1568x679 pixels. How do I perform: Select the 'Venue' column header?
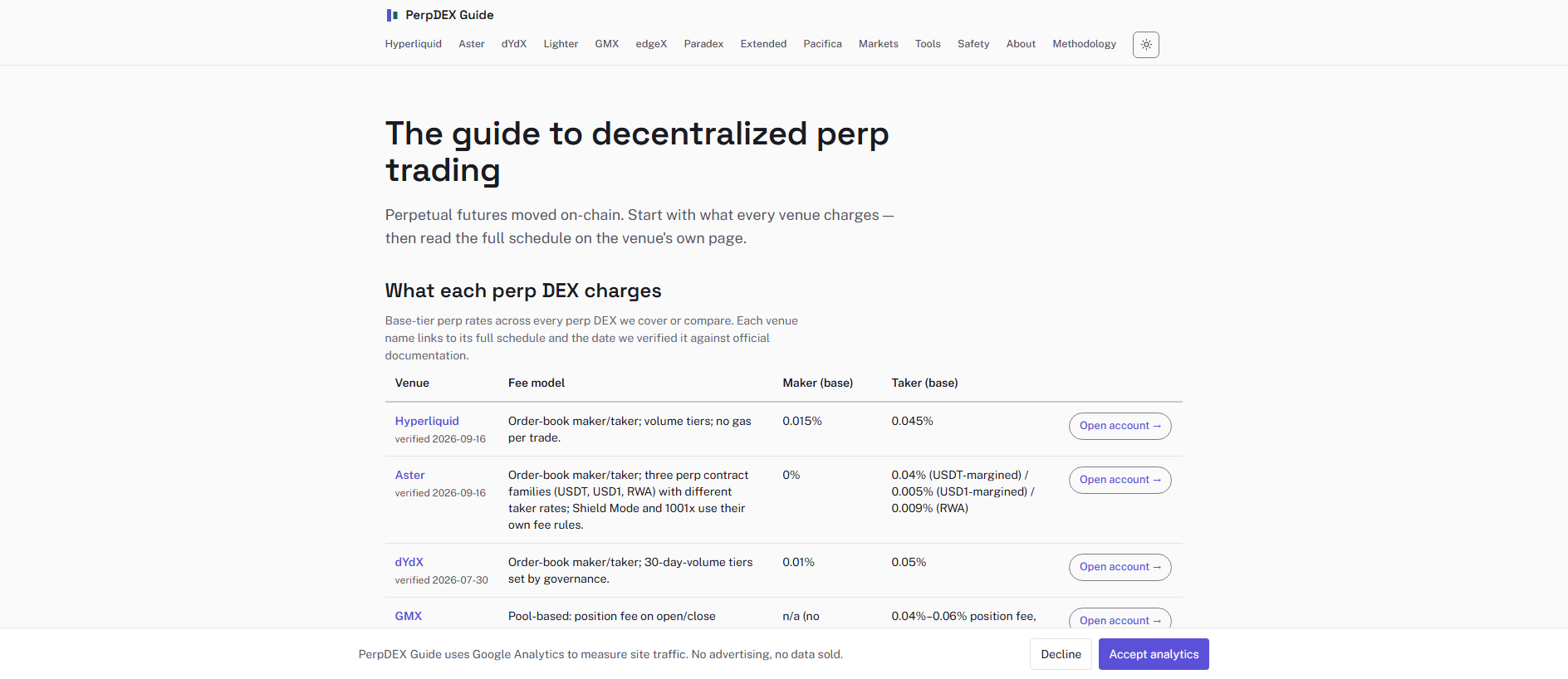click(412, 383)
